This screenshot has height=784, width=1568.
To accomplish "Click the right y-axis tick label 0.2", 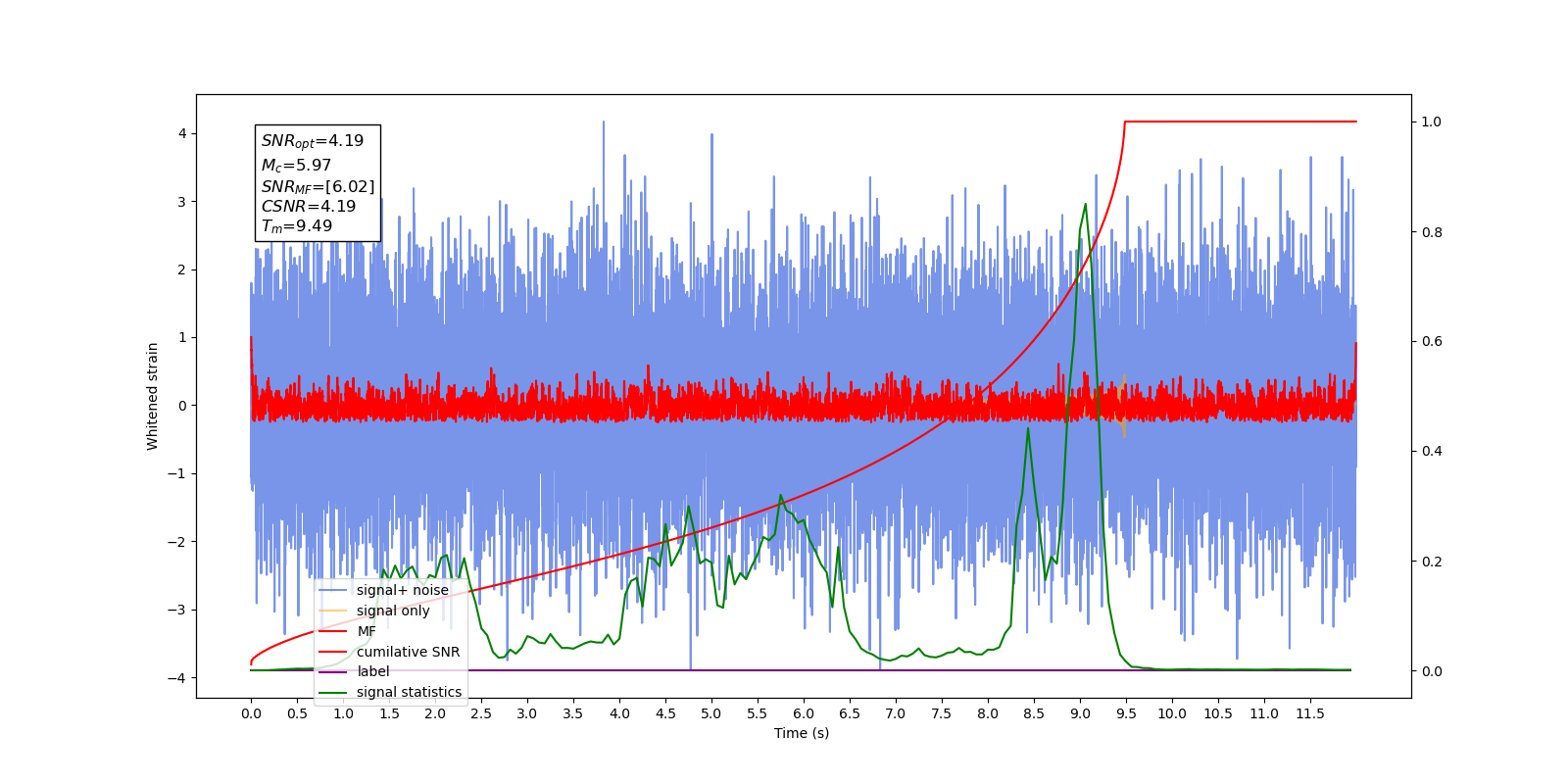I will click(1431, 562).
